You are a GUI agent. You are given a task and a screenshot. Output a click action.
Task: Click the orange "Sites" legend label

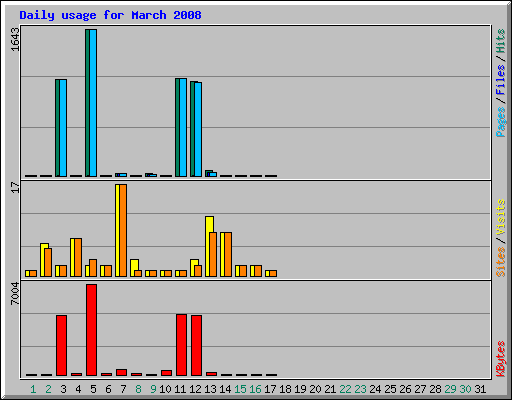click(500, 262)
